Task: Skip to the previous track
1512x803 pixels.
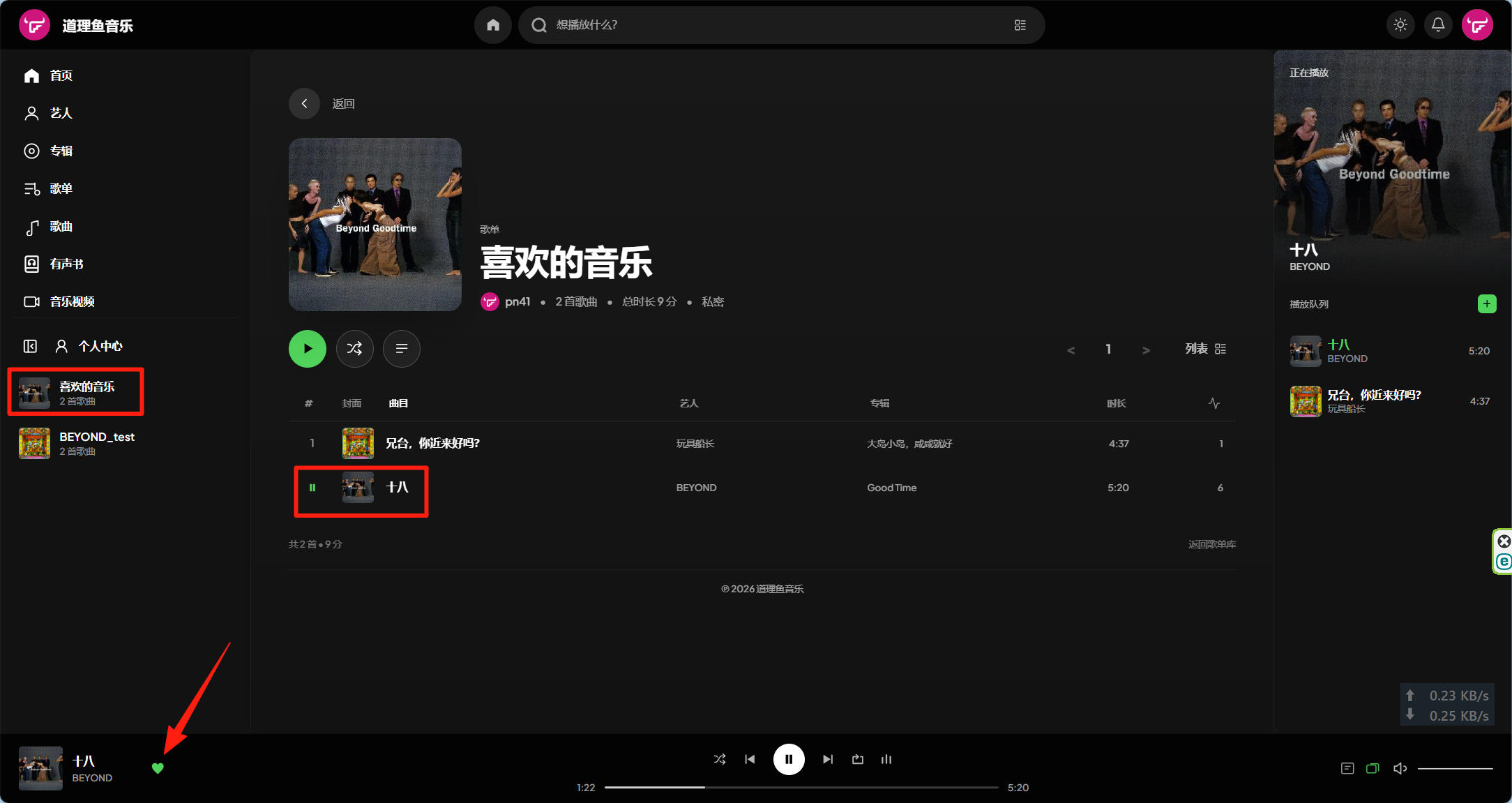Action: (x=750, y=759)
